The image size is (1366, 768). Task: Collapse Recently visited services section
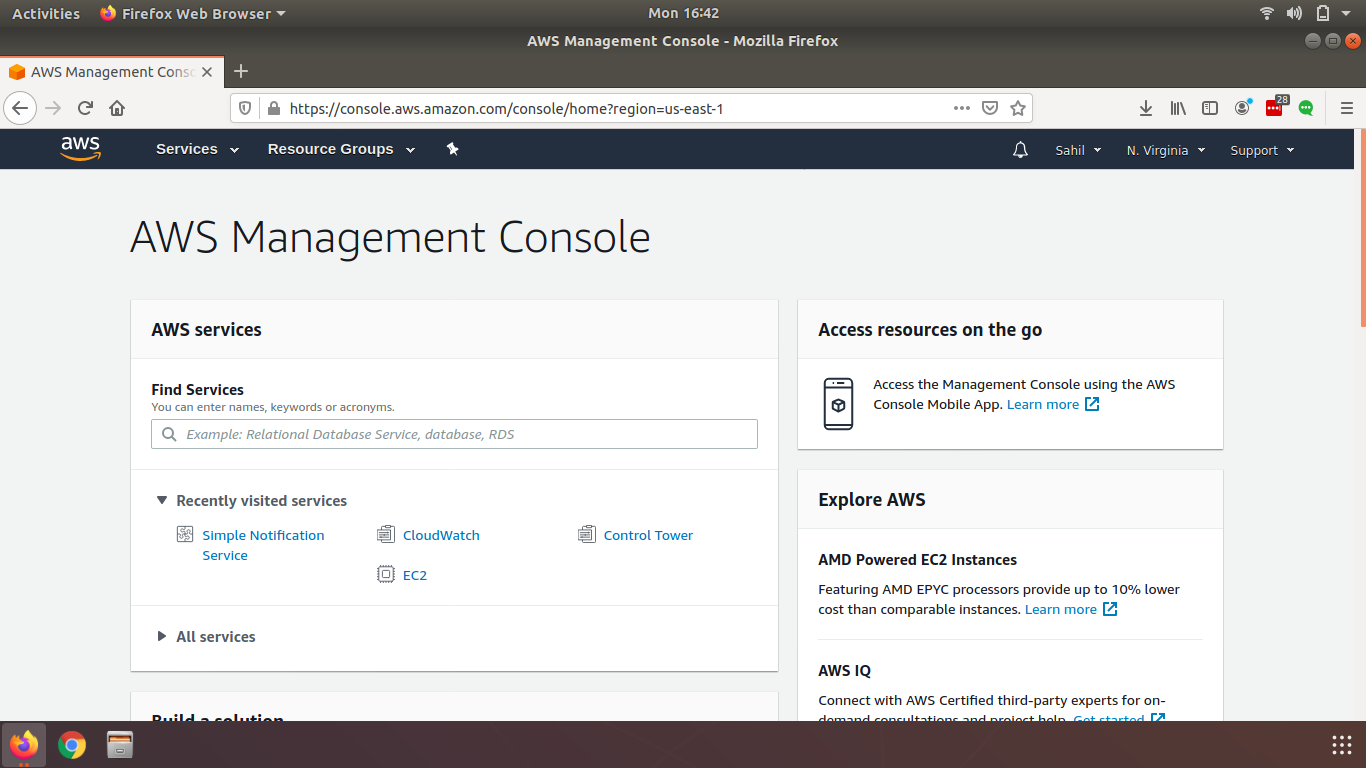(252, 500)
